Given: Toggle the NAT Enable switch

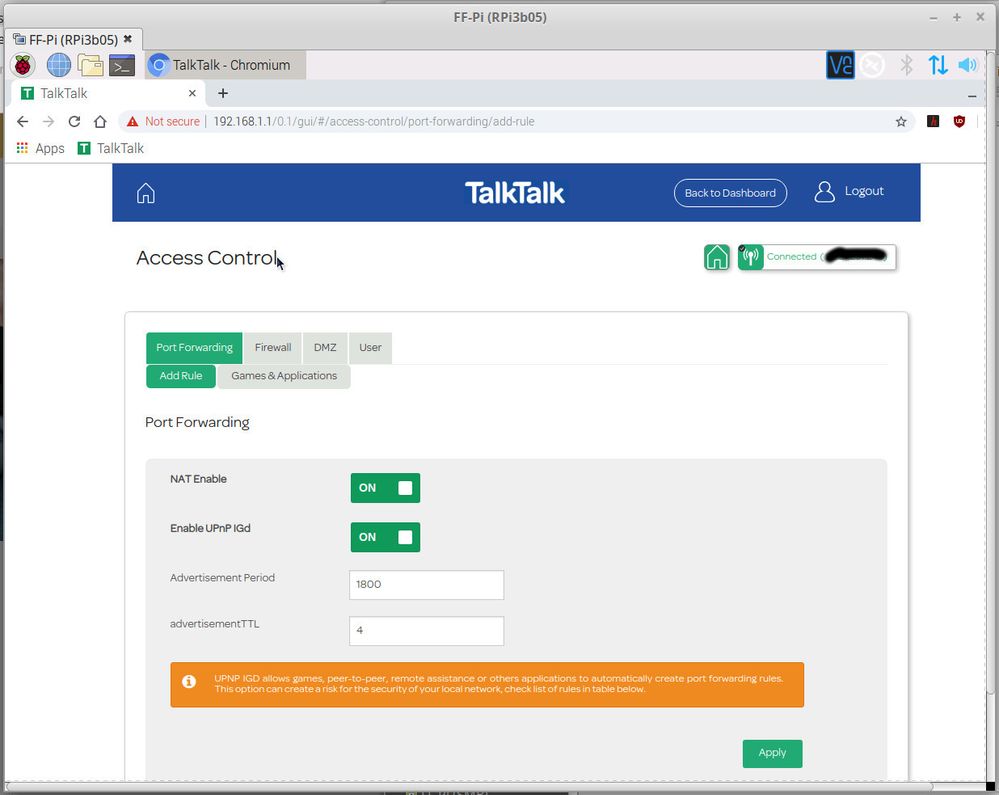Looking at the screenshot, I should (x=385, y=488).
